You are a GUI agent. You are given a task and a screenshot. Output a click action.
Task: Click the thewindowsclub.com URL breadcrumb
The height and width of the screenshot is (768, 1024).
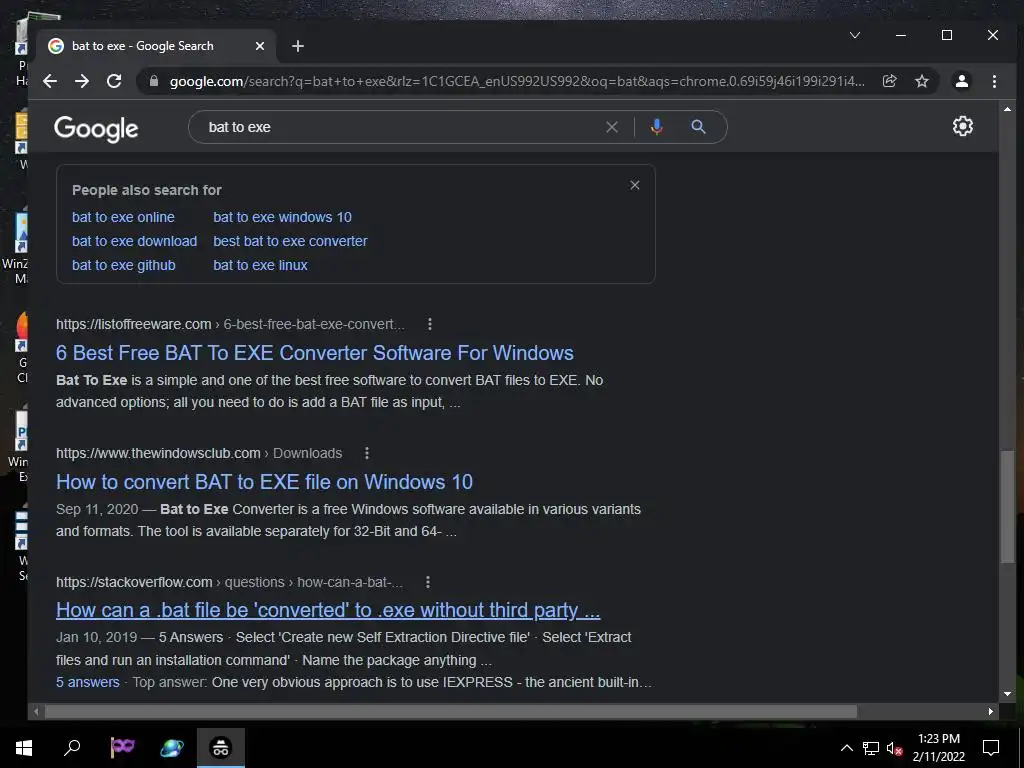199,453
